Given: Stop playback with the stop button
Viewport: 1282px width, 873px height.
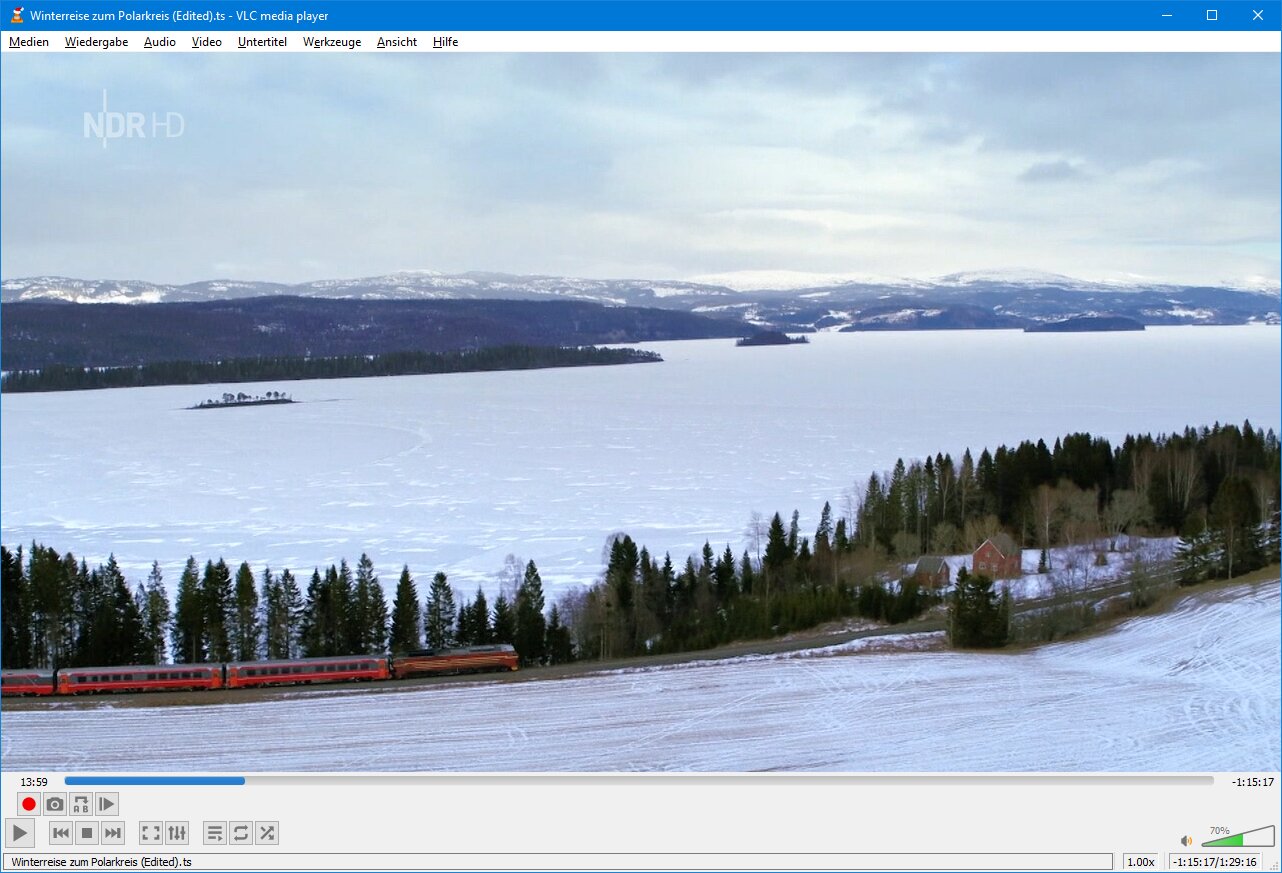Looking at the screenshot, I should (87, 833).
